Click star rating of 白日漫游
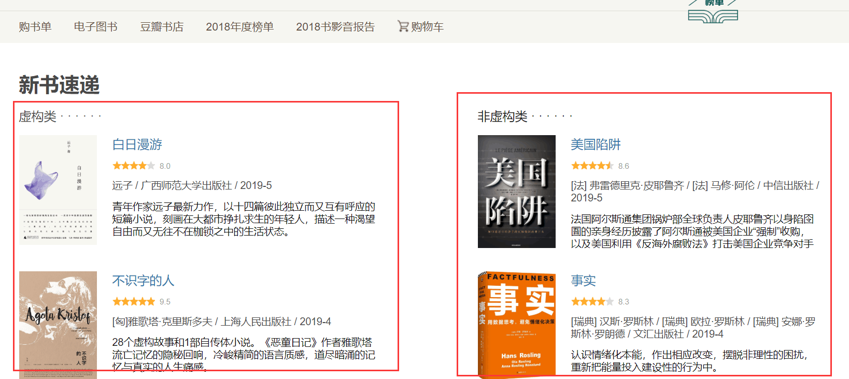The width and height of the screenshot is (849, 379). (134, 166)
